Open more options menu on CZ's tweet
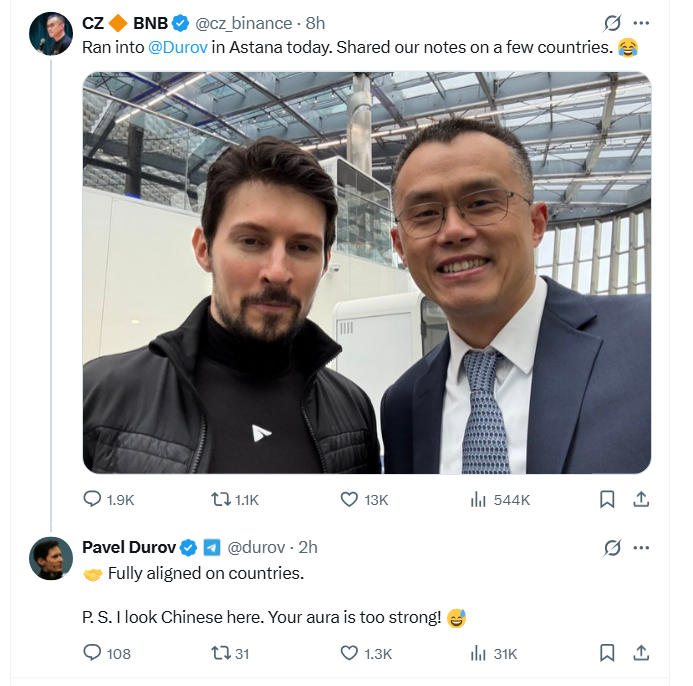Image resolution: width=693 pixels, height=686 pixels. 642,23
